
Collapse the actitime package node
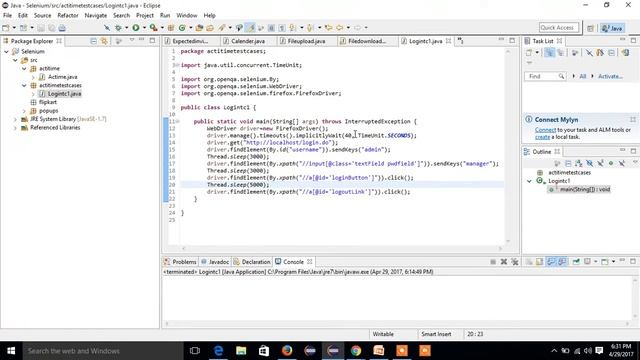24,69
